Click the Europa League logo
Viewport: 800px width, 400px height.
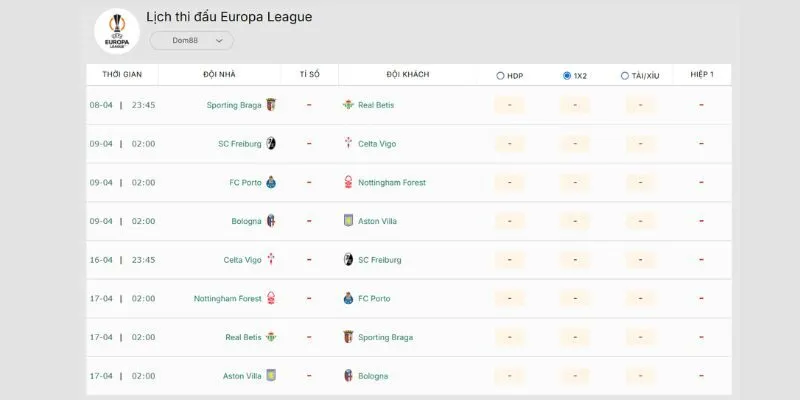[116, 31]
